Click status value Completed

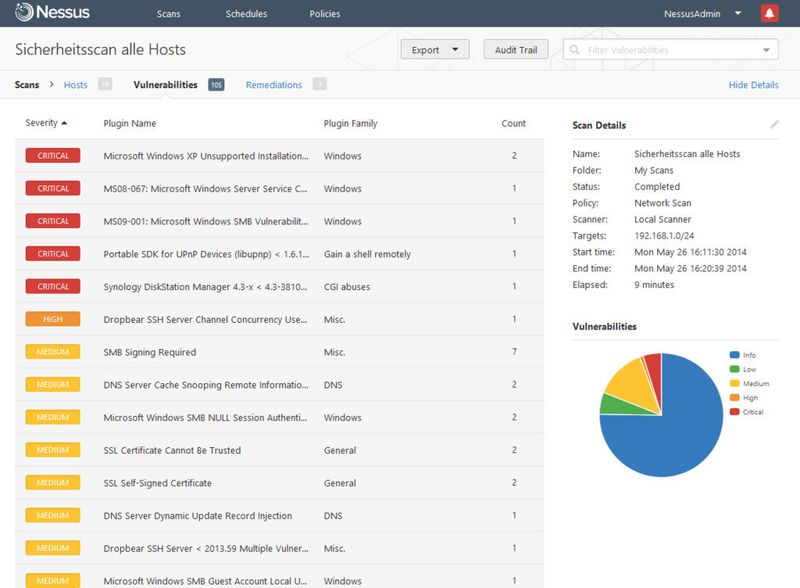(657, 187)
